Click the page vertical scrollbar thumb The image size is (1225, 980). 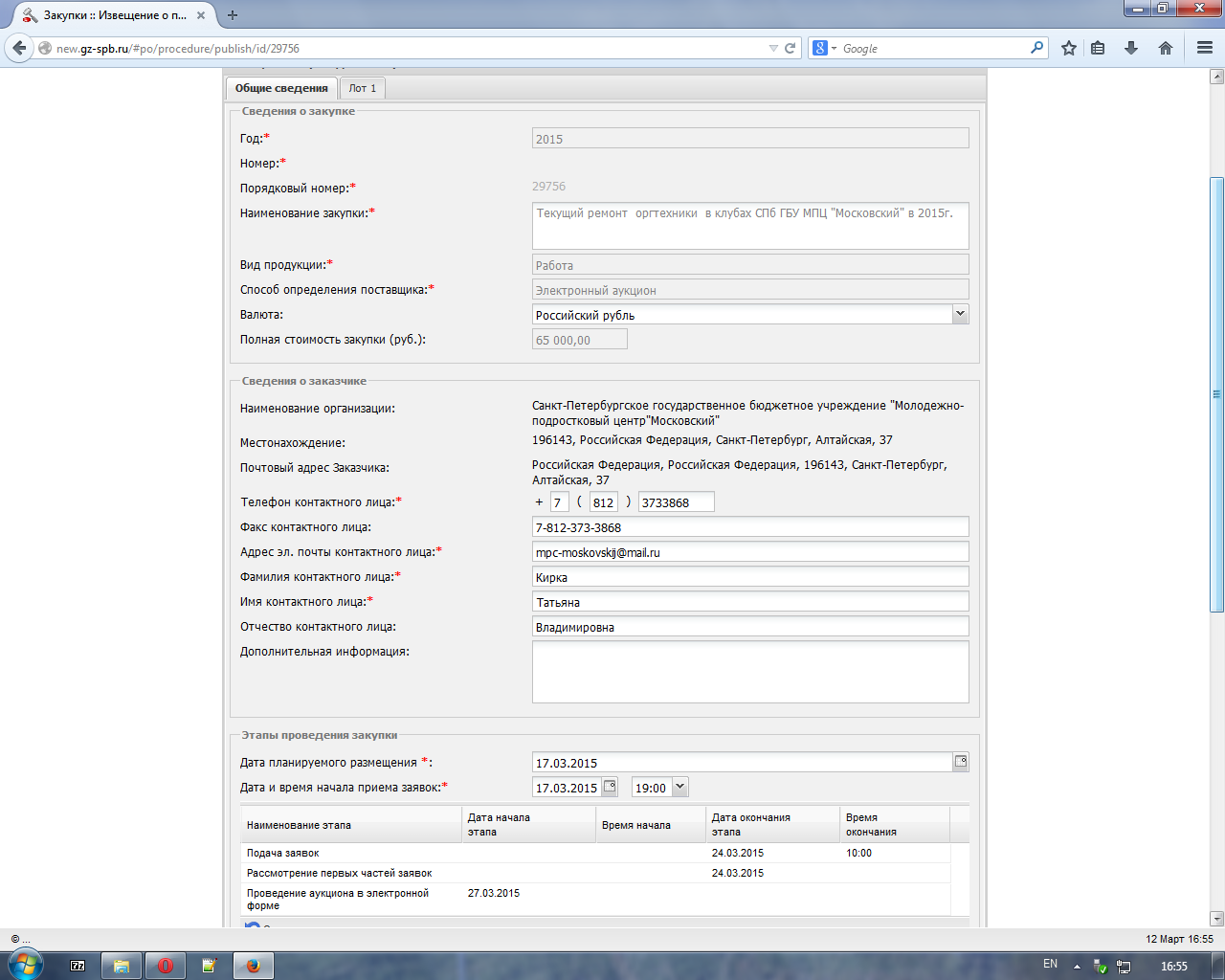pyautogui.click(x=1216, y=394)
